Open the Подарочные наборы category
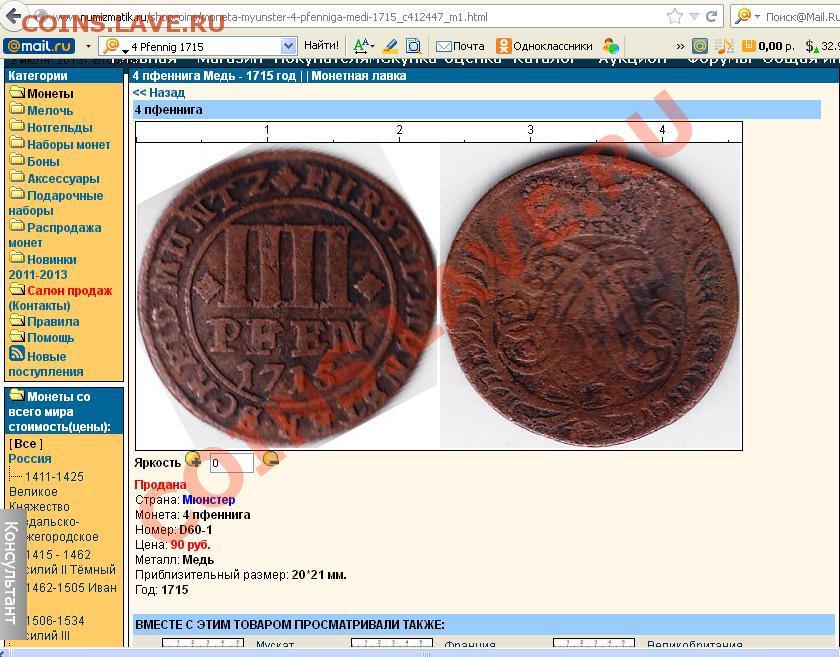 [56, 203]
